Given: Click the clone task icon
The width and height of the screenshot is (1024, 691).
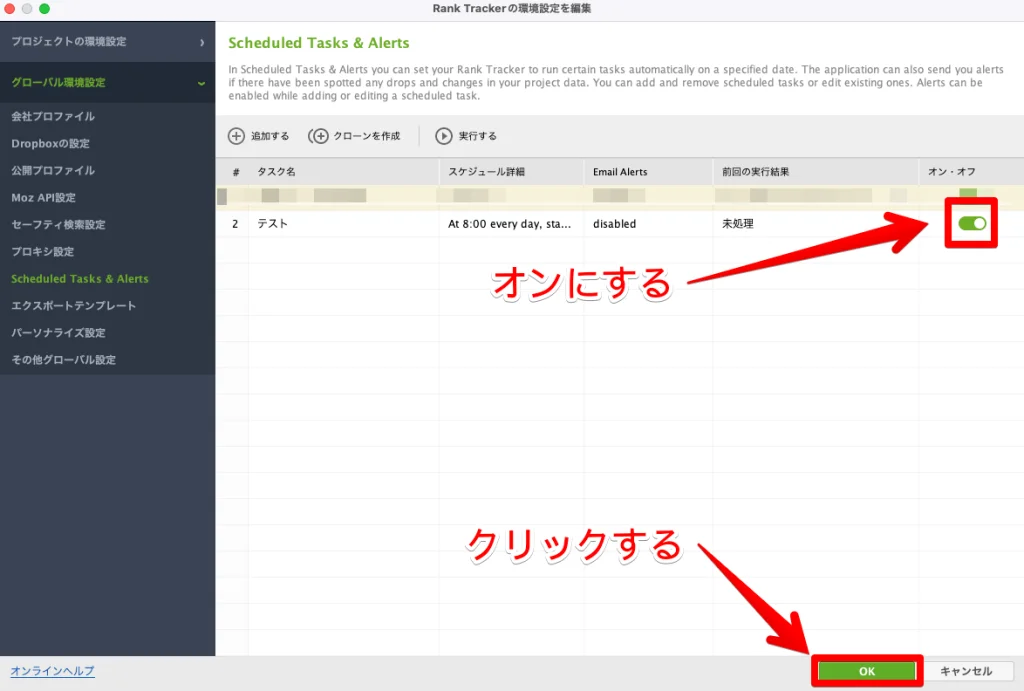Looking at the screenshot, I should [x=318, y=136].
